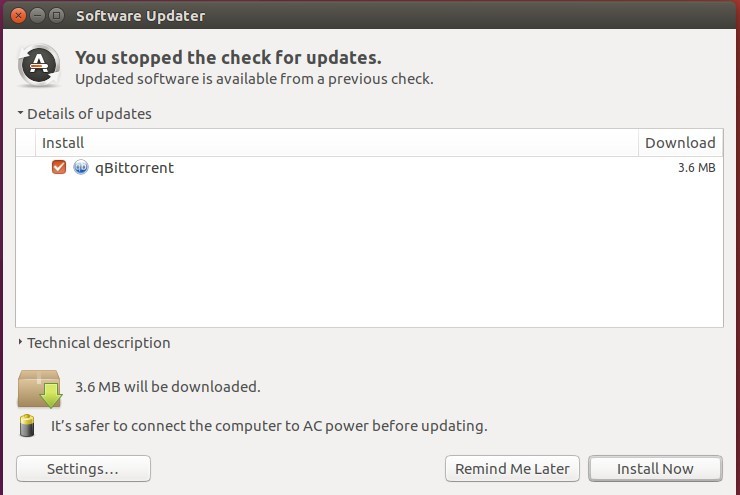Choose Remind Me Later
This screenshot has height=495, width=740.
coord(512,469)
